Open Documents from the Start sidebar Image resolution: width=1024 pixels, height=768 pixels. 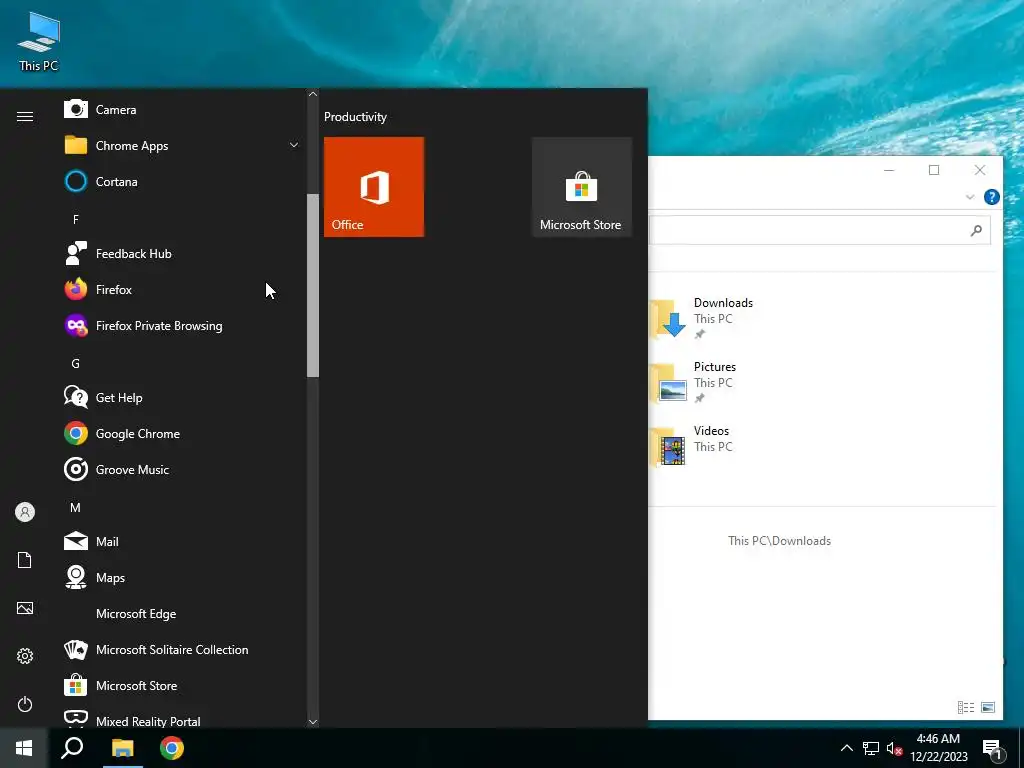[x=25, y=560]
